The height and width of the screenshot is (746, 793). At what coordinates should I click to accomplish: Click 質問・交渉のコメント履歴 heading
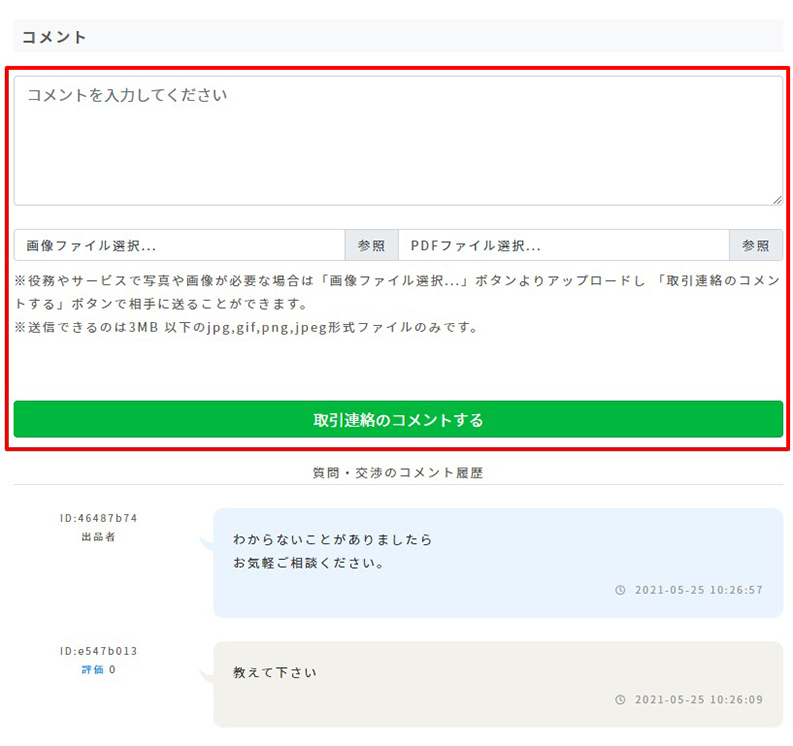398,473
